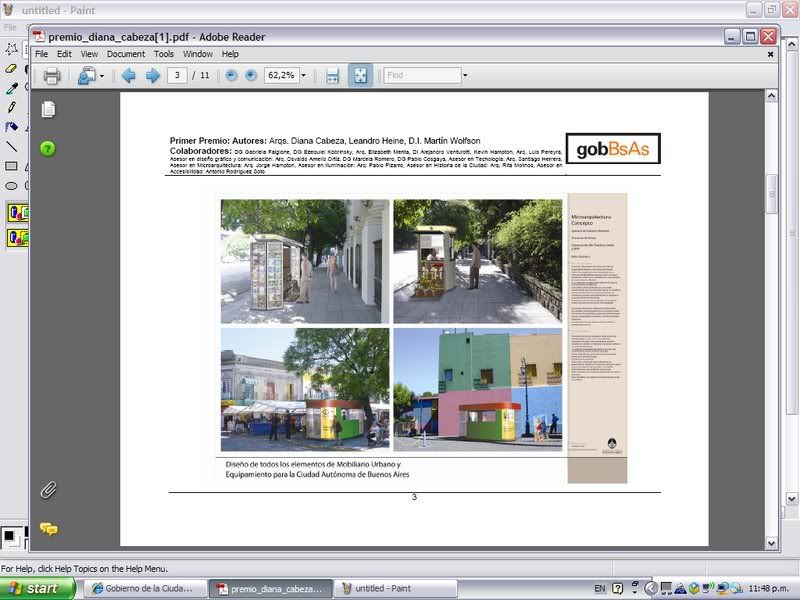Click the scrolling pages toolbar icon
The height and width of the screenshot is (600, 800).
(x=332, y=75)
